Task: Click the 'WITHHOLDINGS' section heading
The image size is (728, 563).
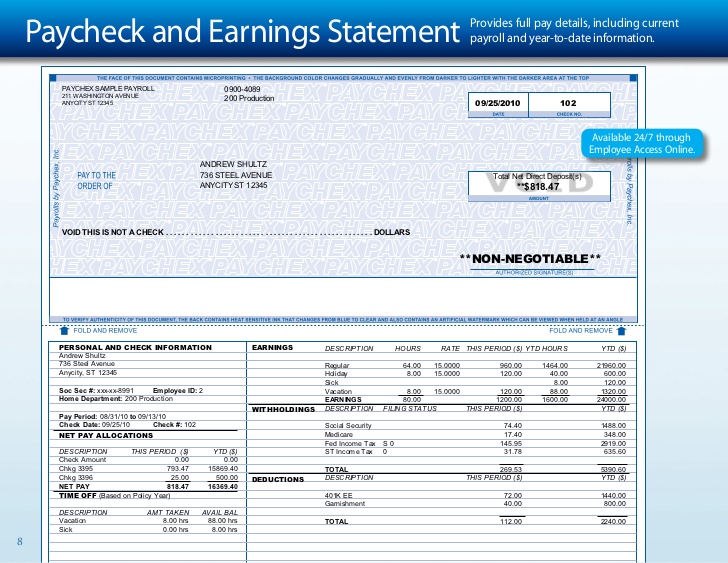Action: [283, 409]
